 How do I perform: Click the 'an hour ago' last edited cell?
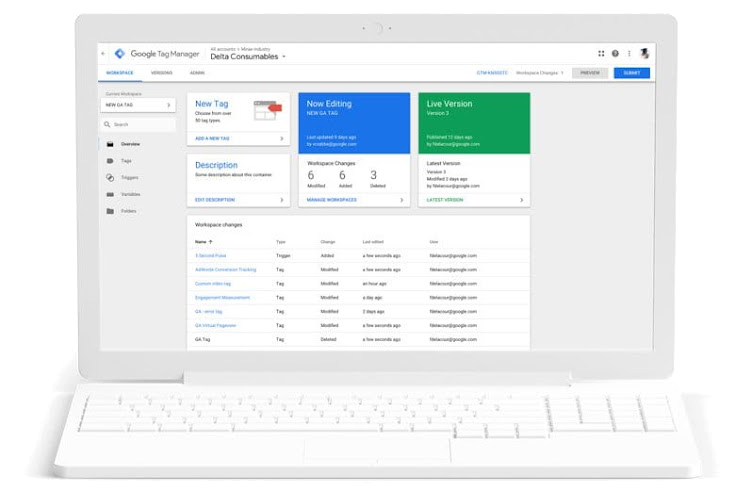(375, 283)
